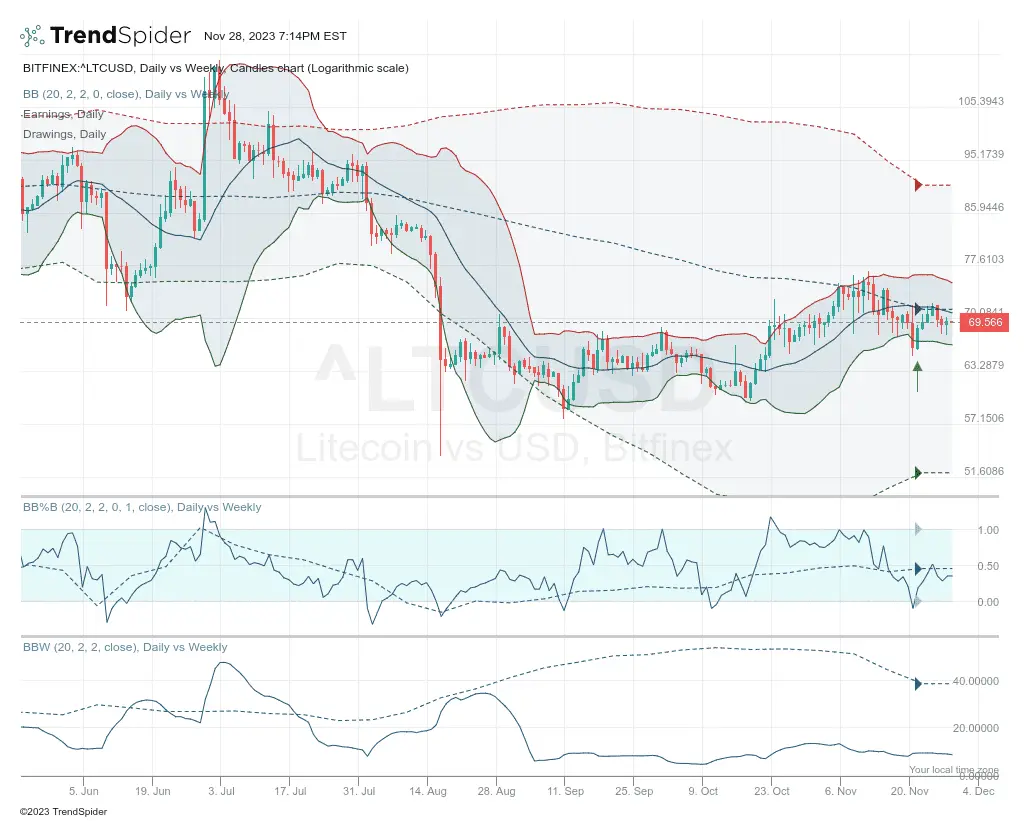
Task: Select the BB%B indicator legend label
Action: coord(142,507)
